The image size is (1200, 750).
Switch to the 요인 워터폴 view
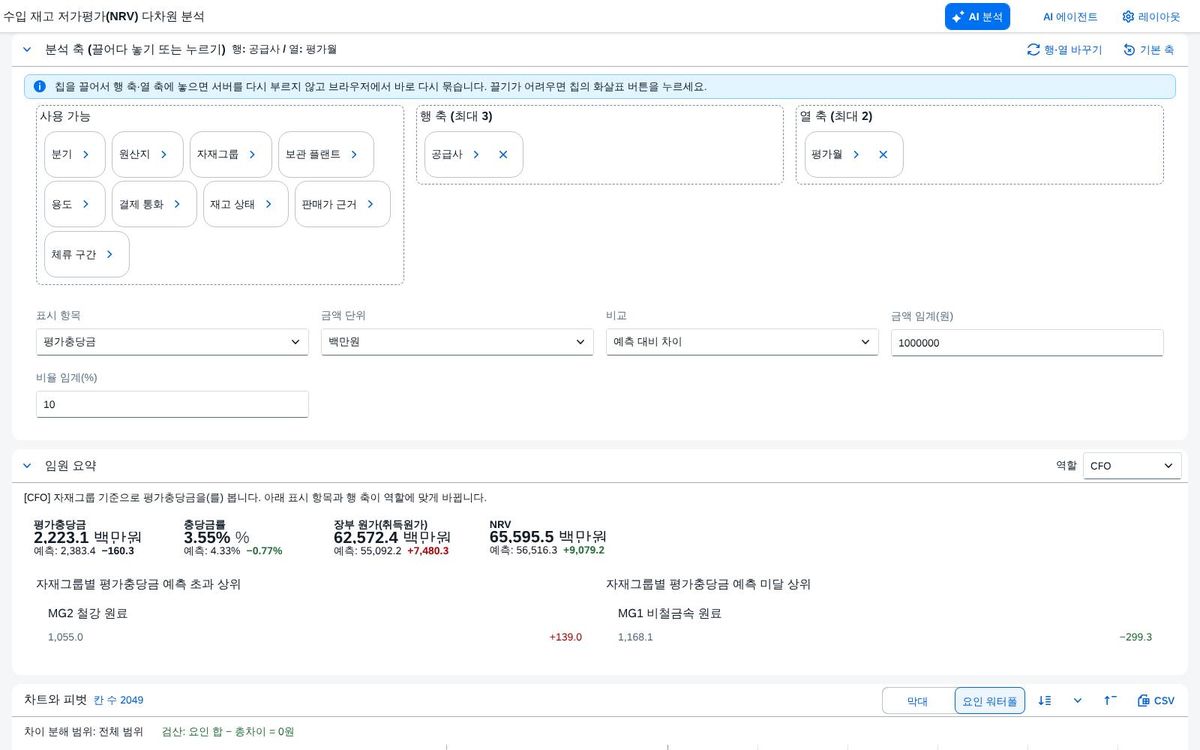(990, 701)
